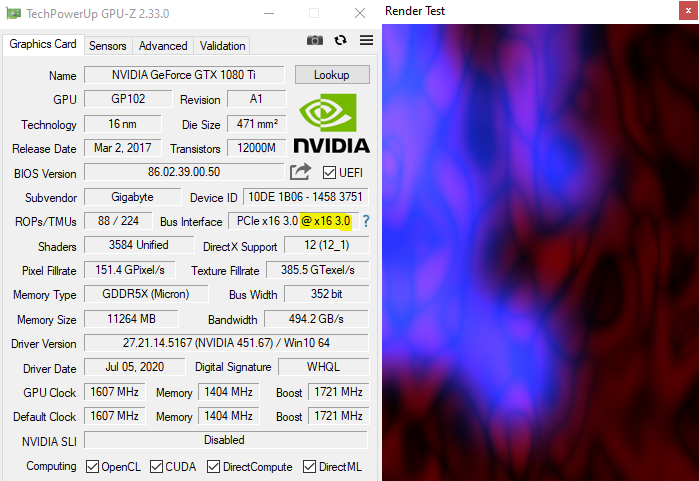
Task: Click the Bus Interface question mark
Action: [x=366, y=221]
